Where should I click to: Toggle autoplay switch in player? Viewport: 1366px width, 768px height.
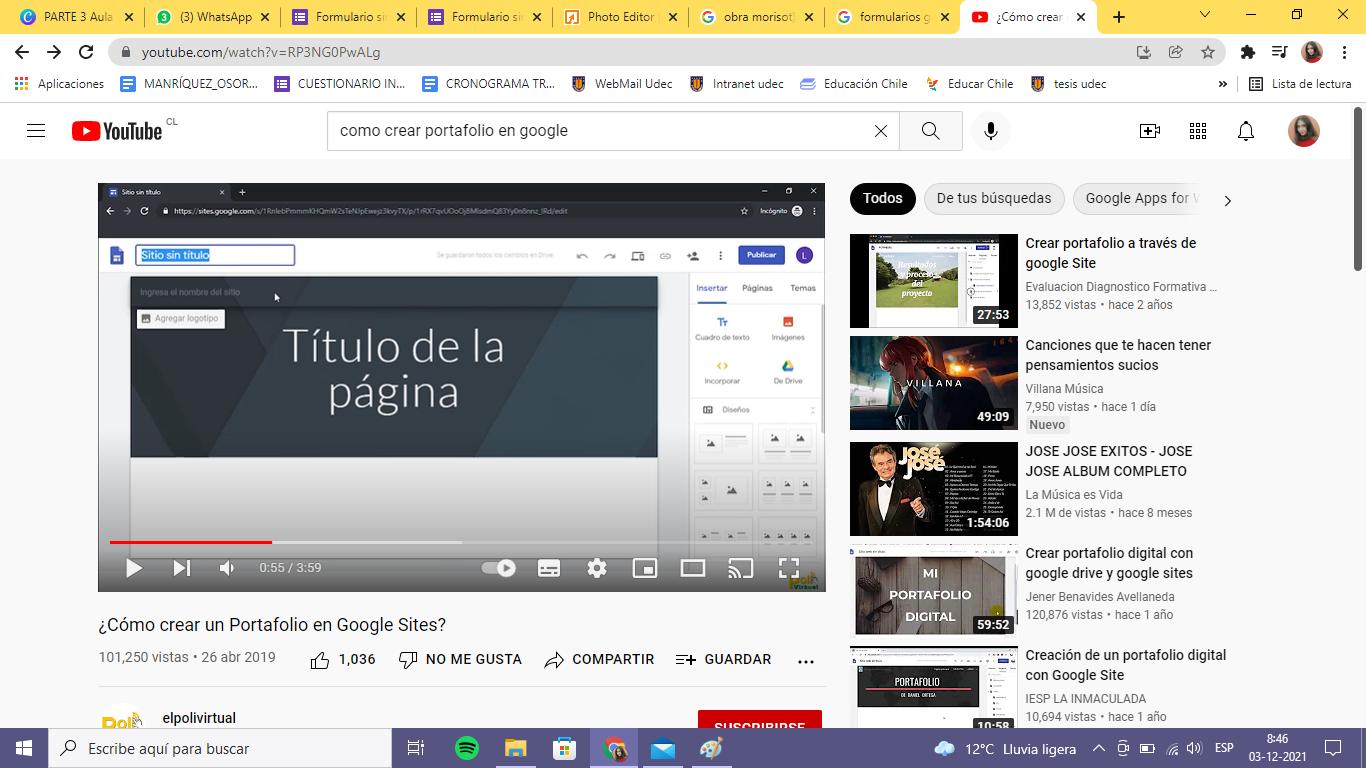click(x=499, y=568)
